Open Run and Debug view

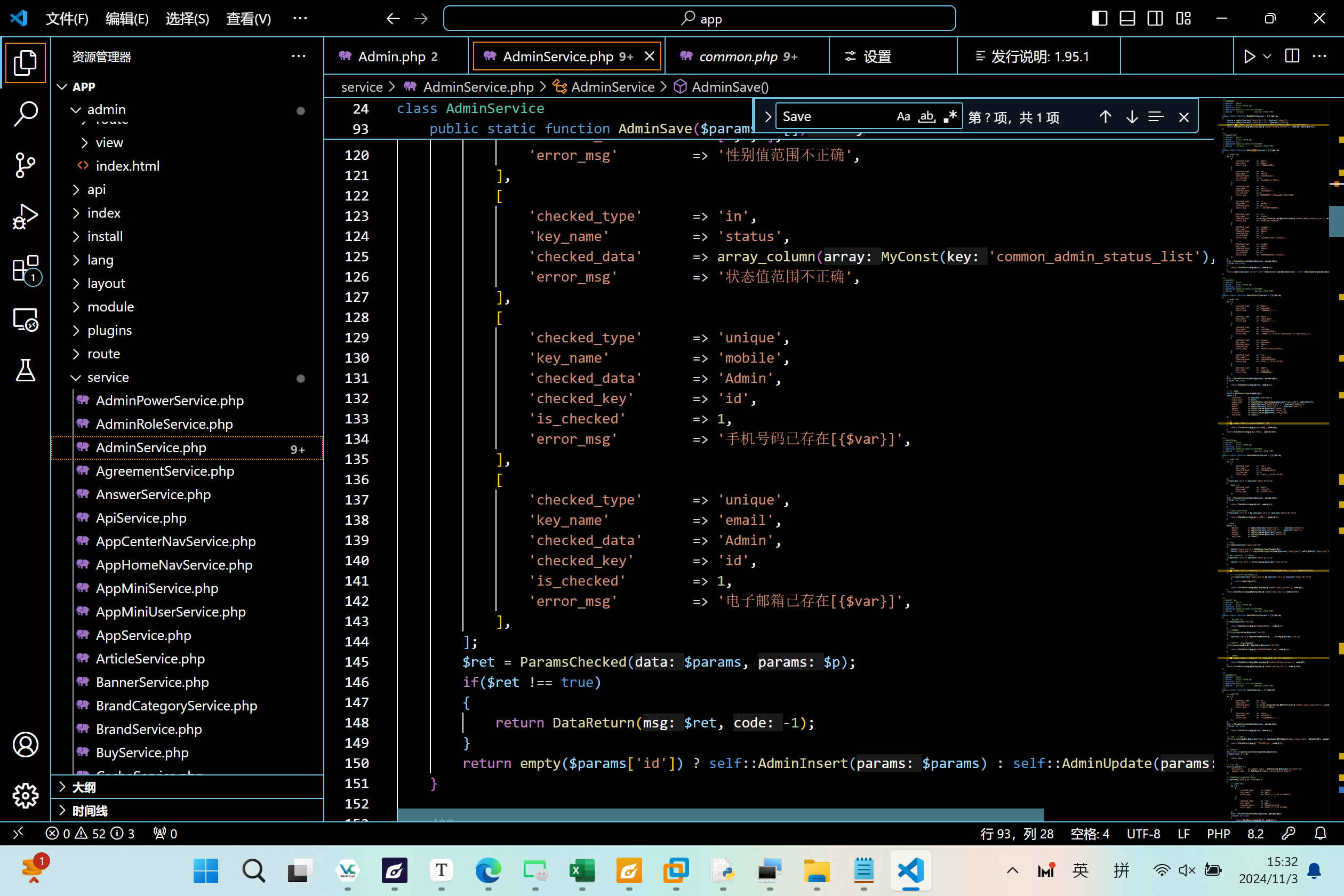pos(25,217)
